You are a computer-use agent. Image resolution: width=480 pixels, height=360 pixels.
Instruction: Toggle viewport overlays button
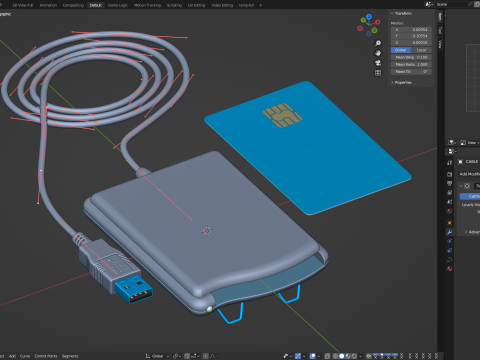pos(313,356)
